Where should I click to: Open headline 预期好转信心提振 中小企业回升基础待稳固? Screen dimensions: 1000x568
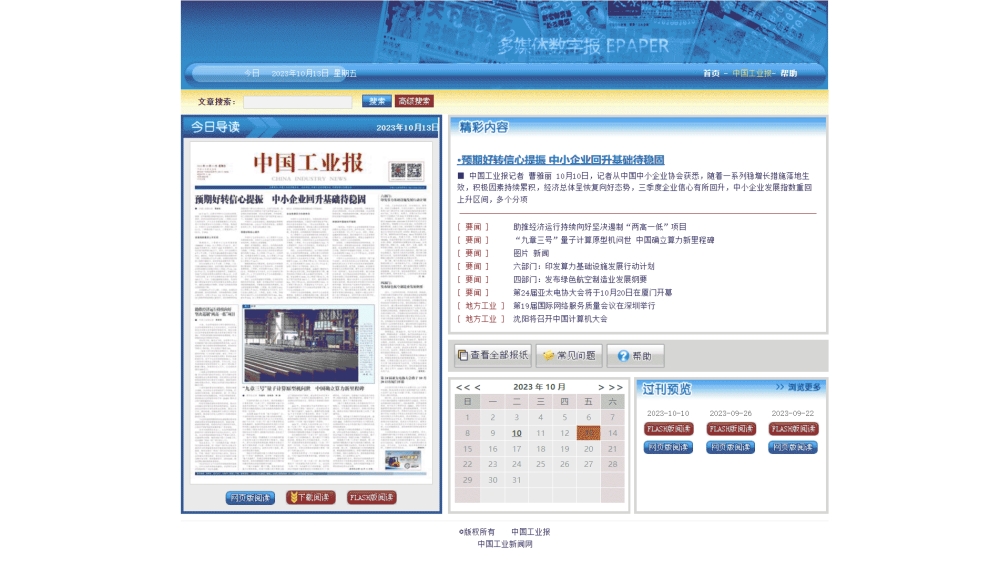561,160
